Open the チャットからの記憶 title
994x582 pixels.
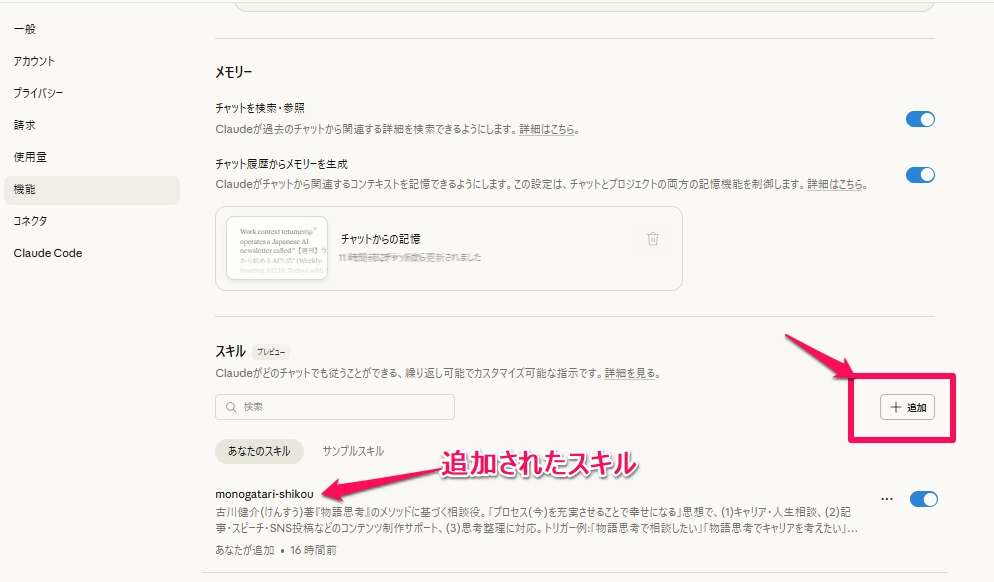380,239
